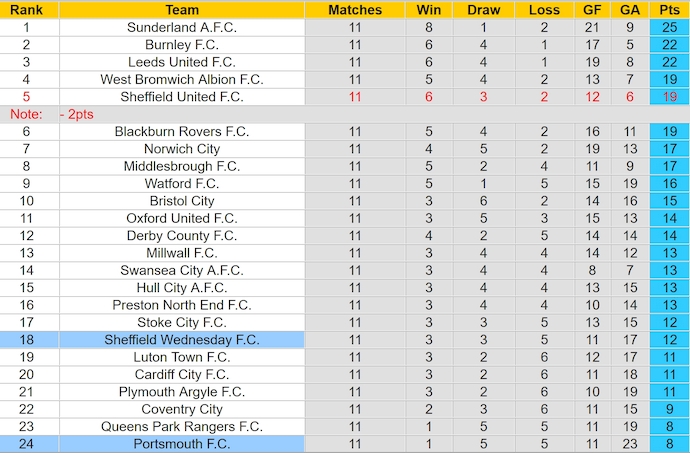Click the highlighted rank 18 cell
This screenshot has height=453, width=690.
26,340
